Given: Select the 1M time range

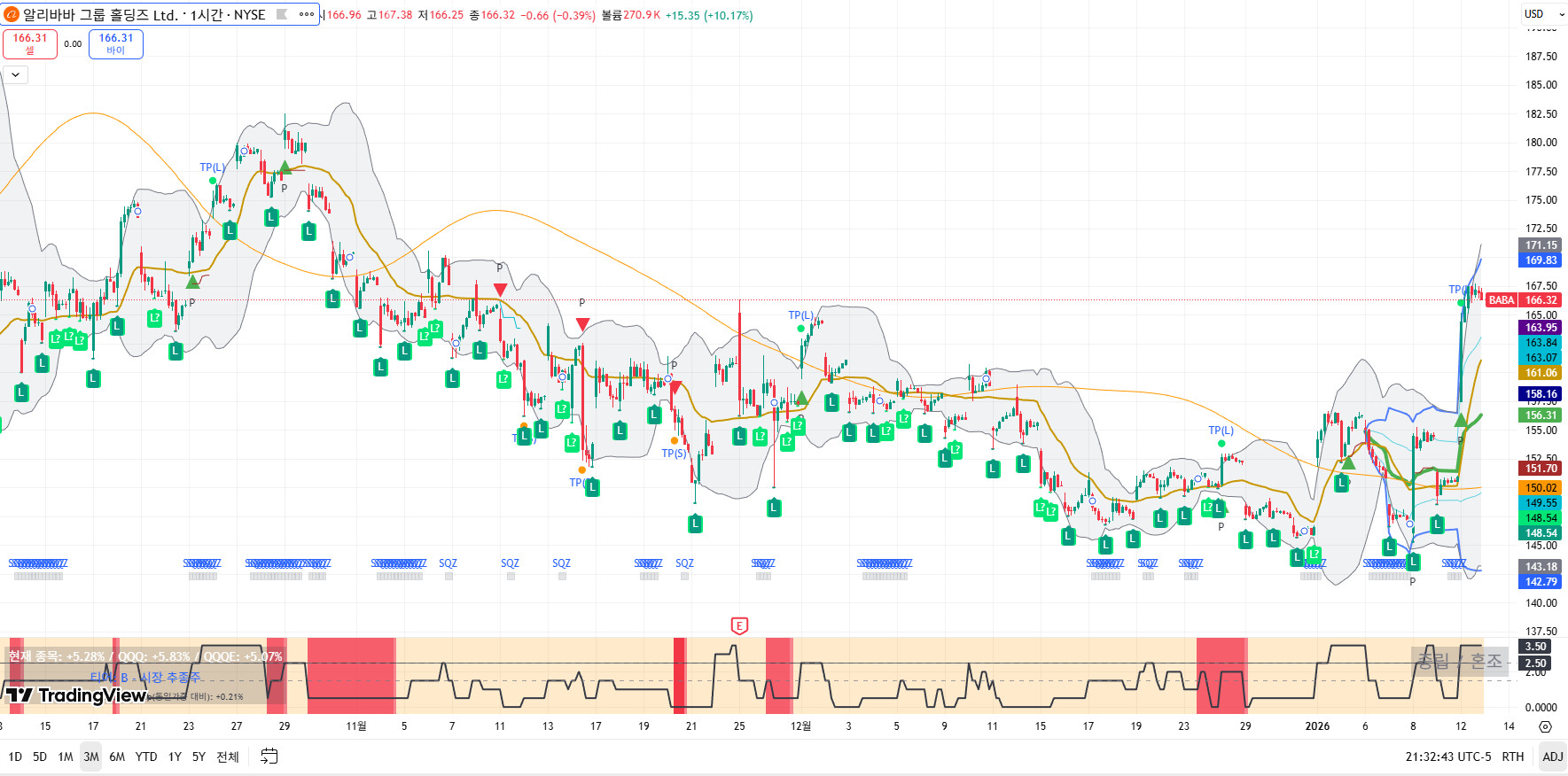Looking at the screenshot, I should (66, 757).
